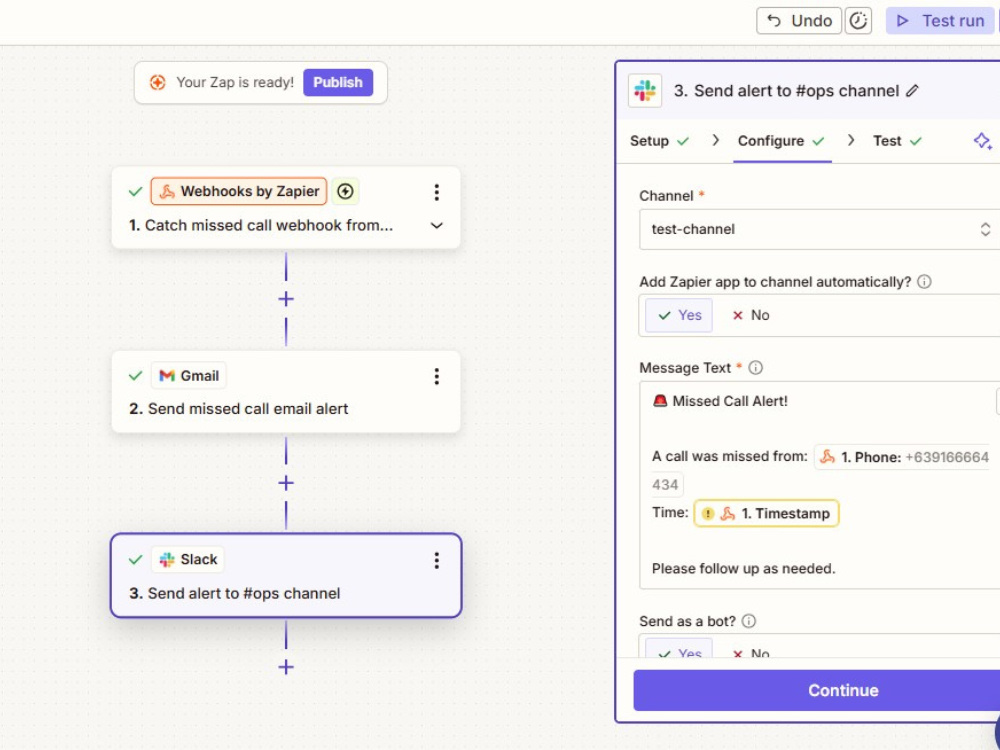Screen dimensions: 1000x750
Task: Add a step between Webhooks and Gmail
Action: (286, 299)
